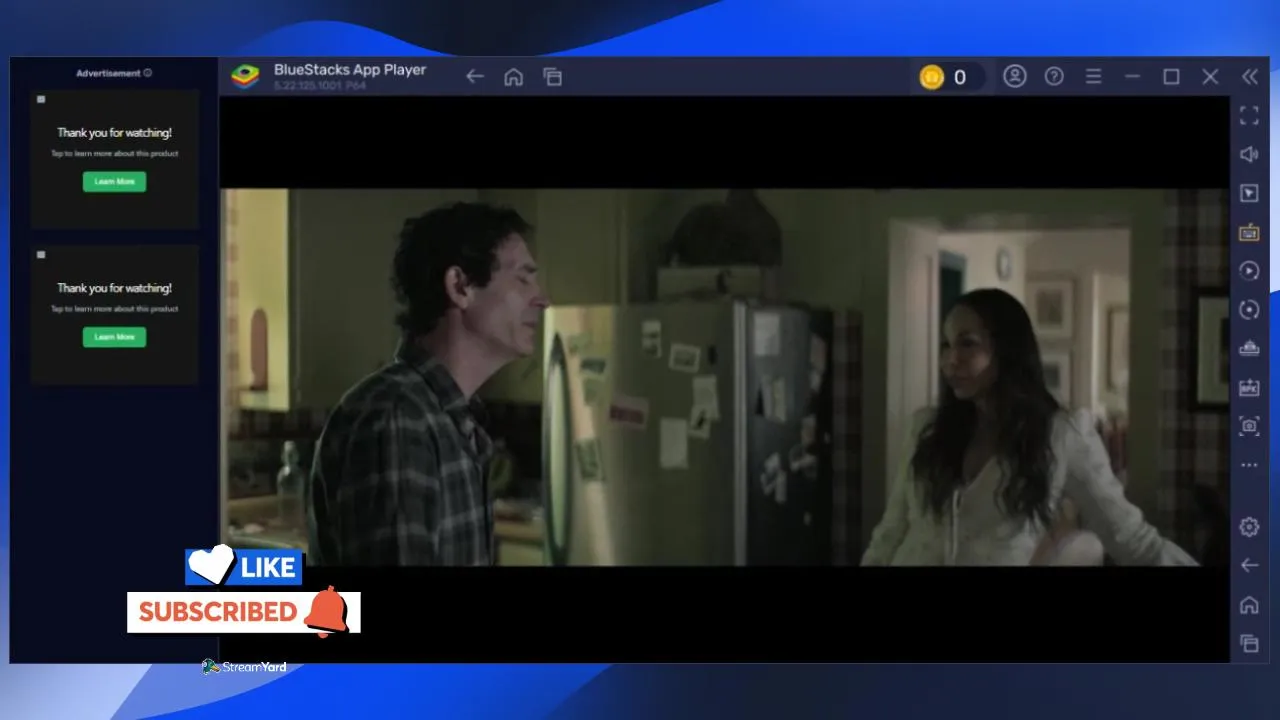Click the 'Advertisement' label

tap(108, 73)
